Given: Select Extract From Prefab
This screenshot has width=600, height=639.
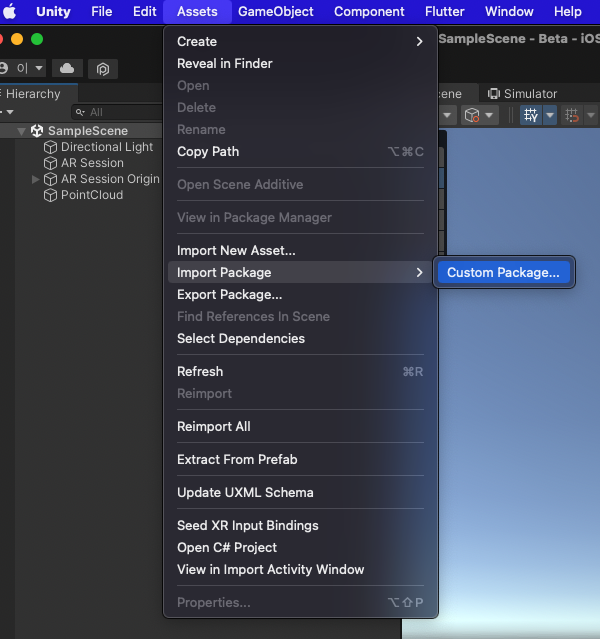Looking at the screenshot, I should tap(300, 459).
